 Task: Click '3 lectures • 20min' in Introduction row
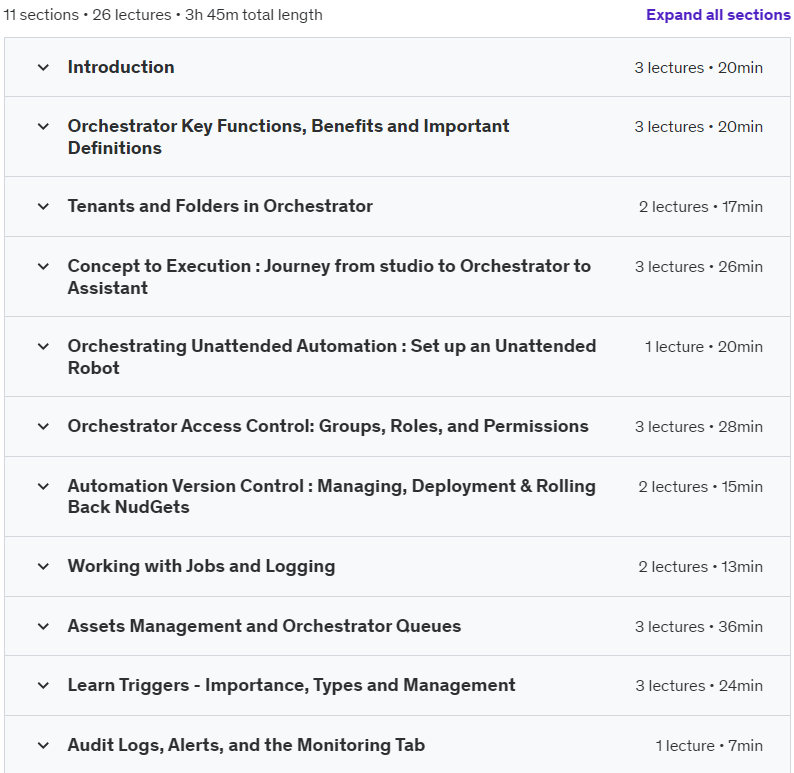tap(698, 67)
